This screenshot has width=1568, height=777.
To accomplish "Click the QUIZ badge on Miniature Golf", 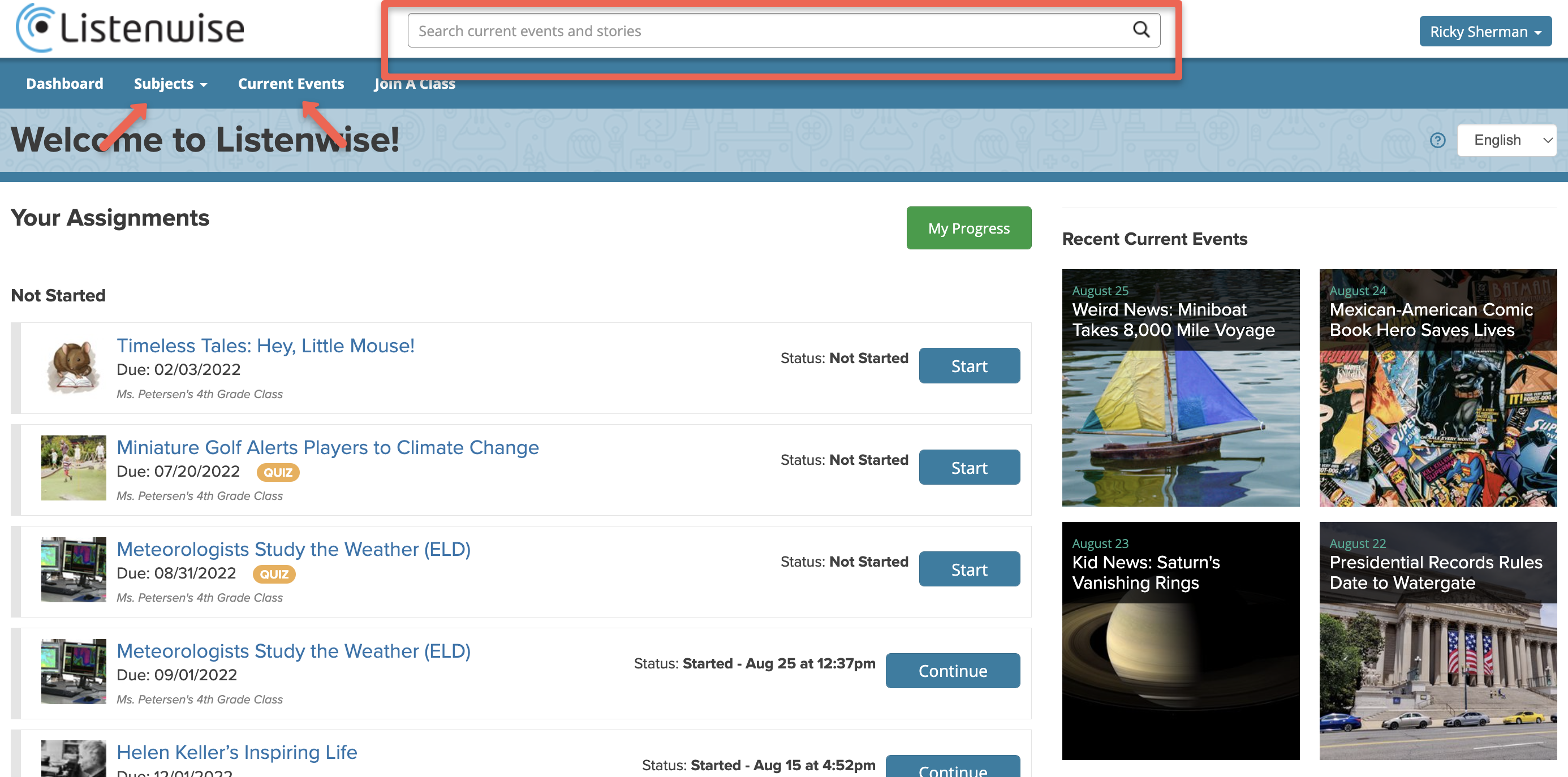I will pos(278,472).
